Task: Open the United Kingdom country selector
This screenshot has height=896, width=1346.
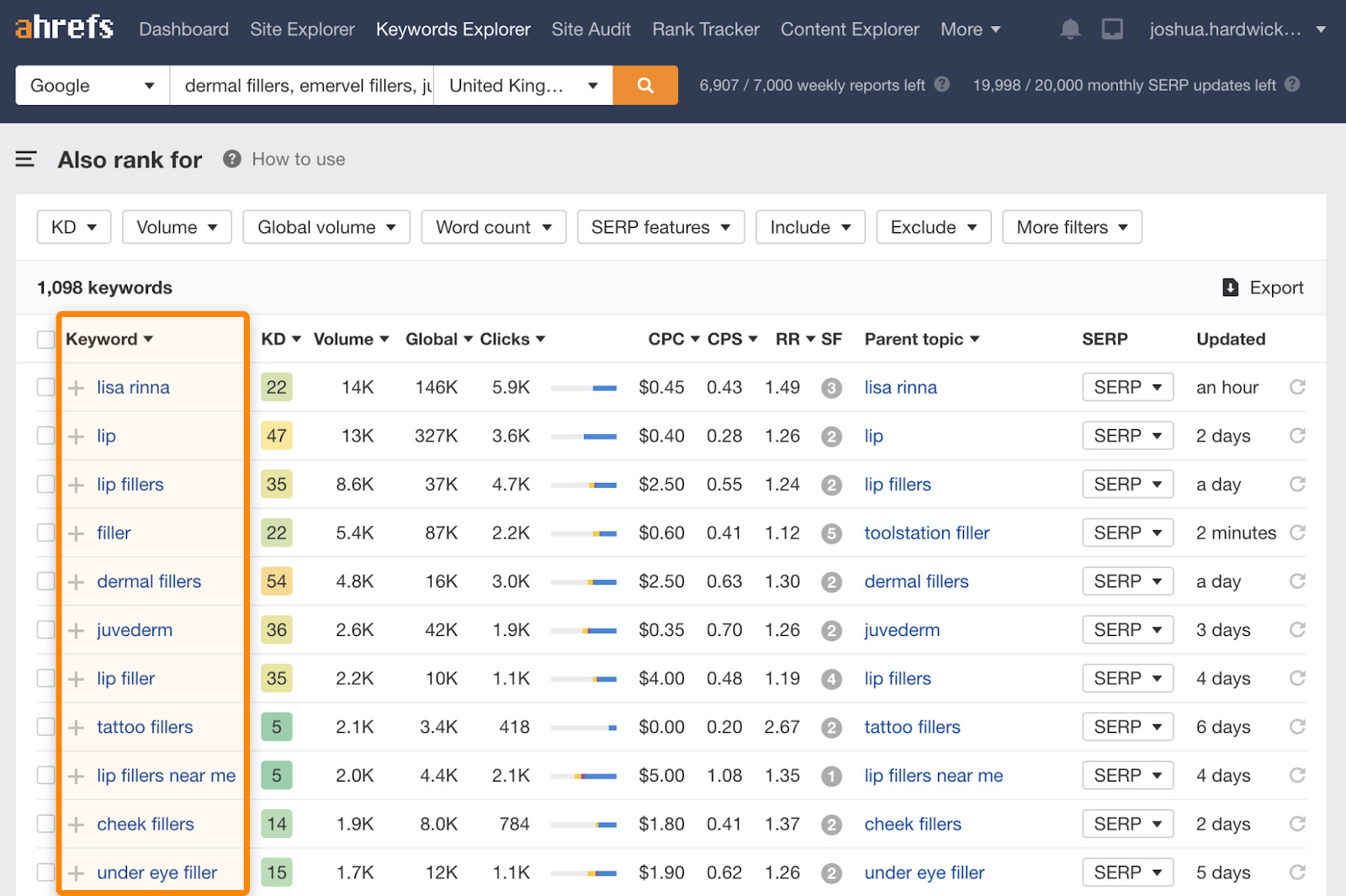Action: tap(522, 85)
